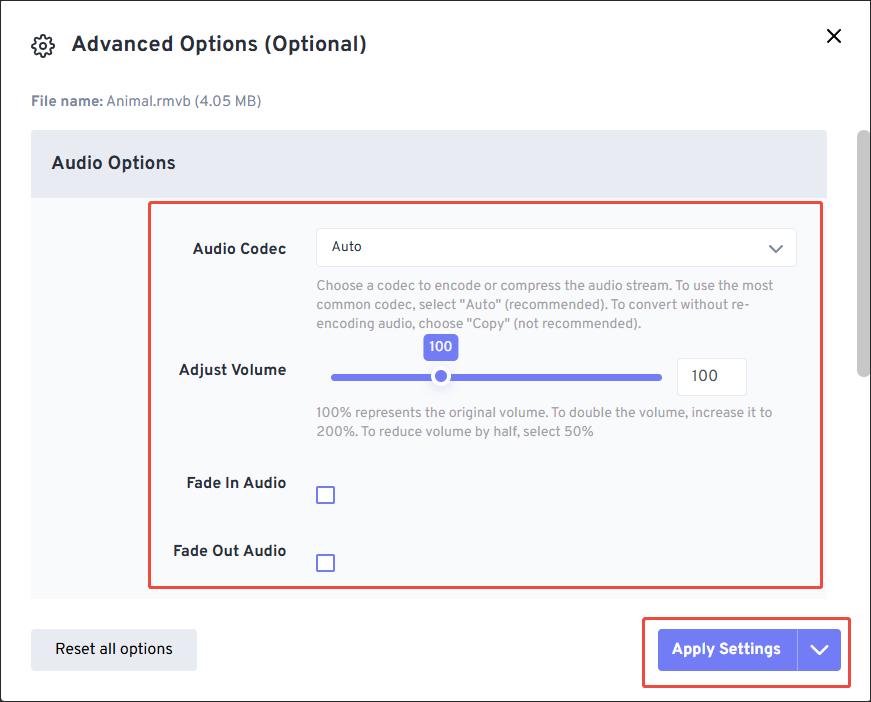Click the Adjust Volume label
871x702 pixels.
click(231, 370)
